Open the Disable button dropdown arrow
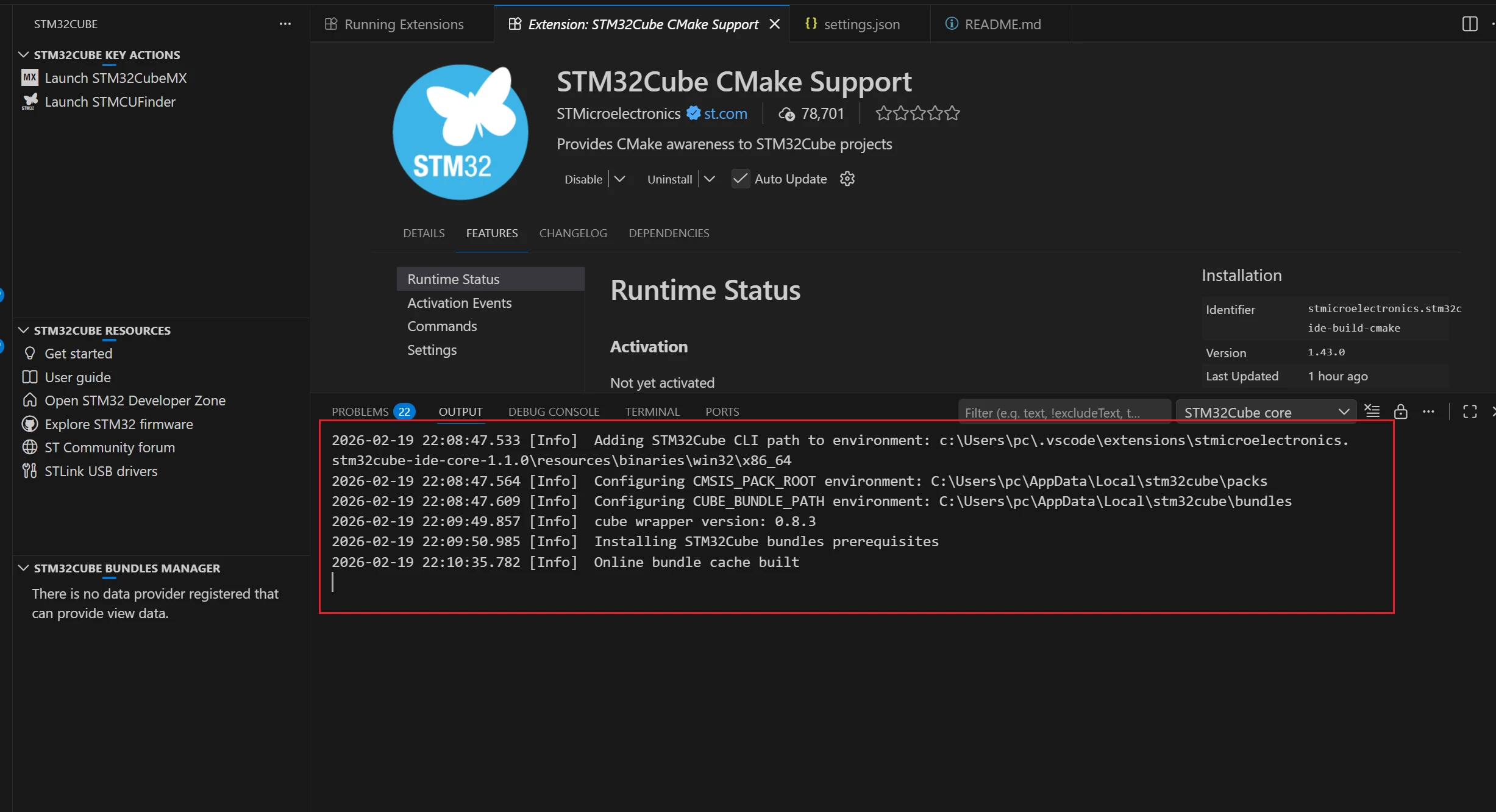Viewport: 1496px width, 812px height. tap(619, 179)
